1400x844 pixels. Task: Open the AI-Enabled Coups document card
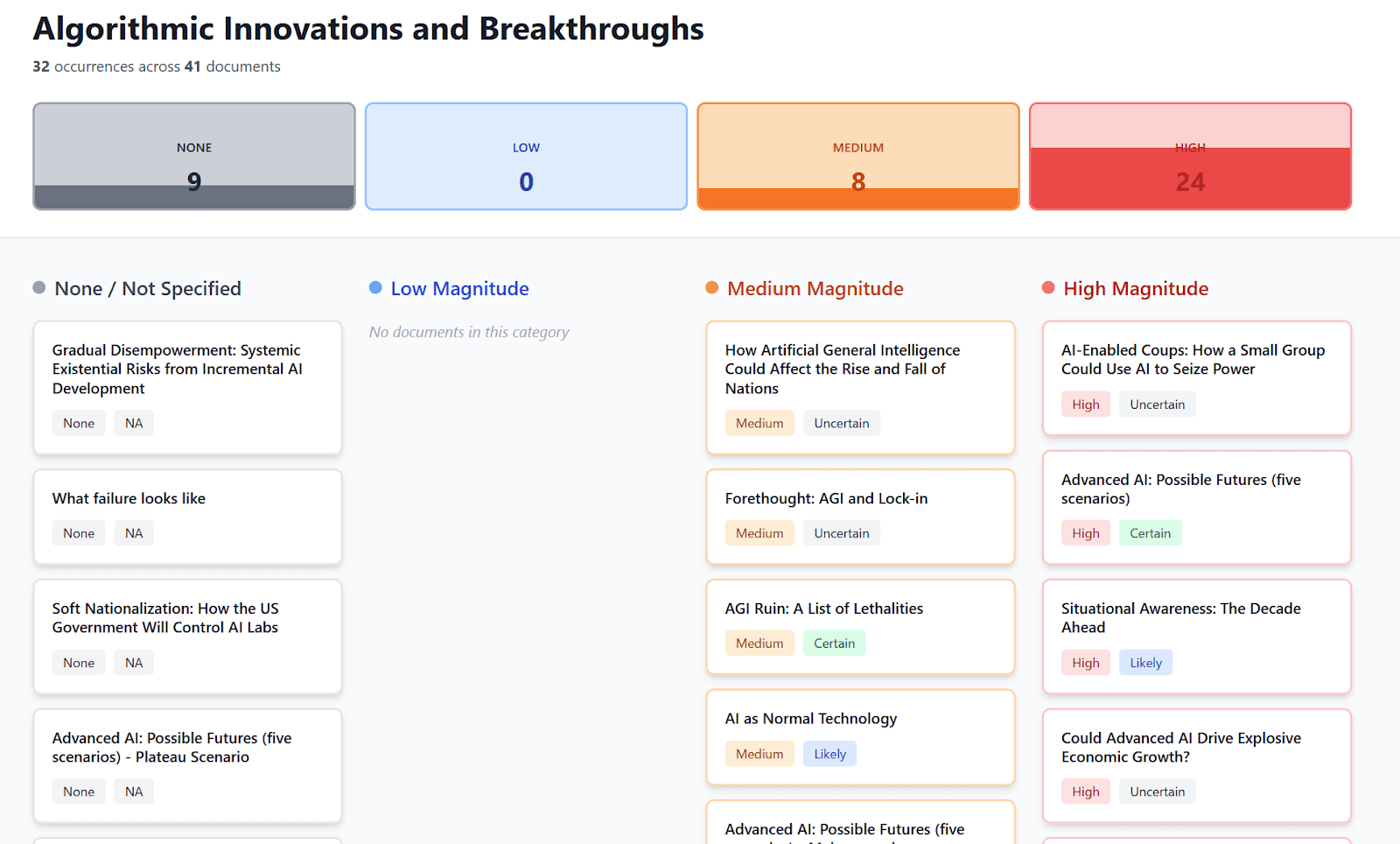click(1197, 378)
